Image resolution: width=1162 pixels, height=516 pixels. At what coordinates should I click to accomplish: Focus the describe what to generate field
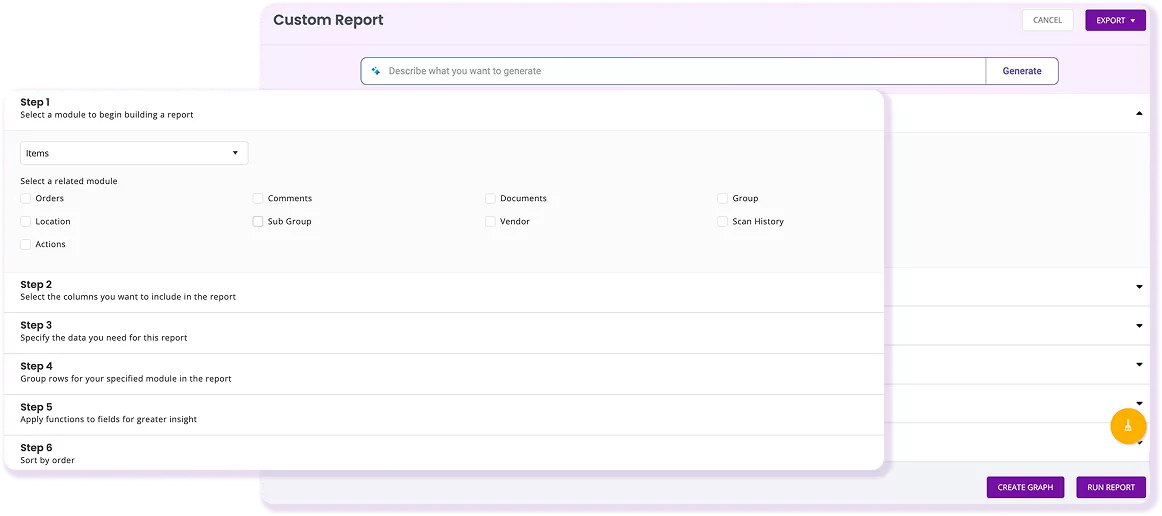click(x=674, y=71)
